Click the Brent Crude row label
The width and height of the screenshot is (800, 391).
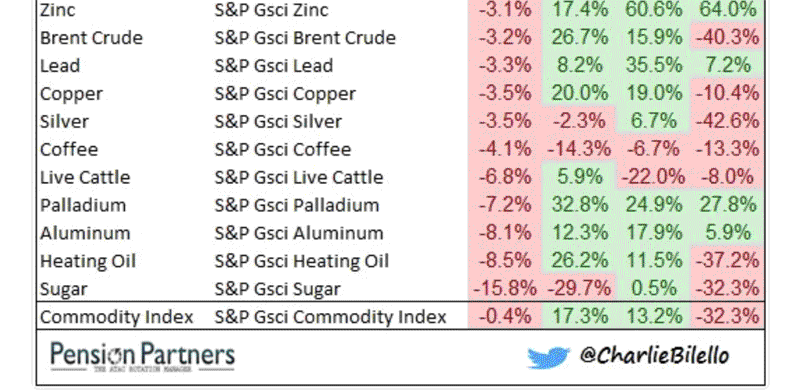[x=91, y=38]
